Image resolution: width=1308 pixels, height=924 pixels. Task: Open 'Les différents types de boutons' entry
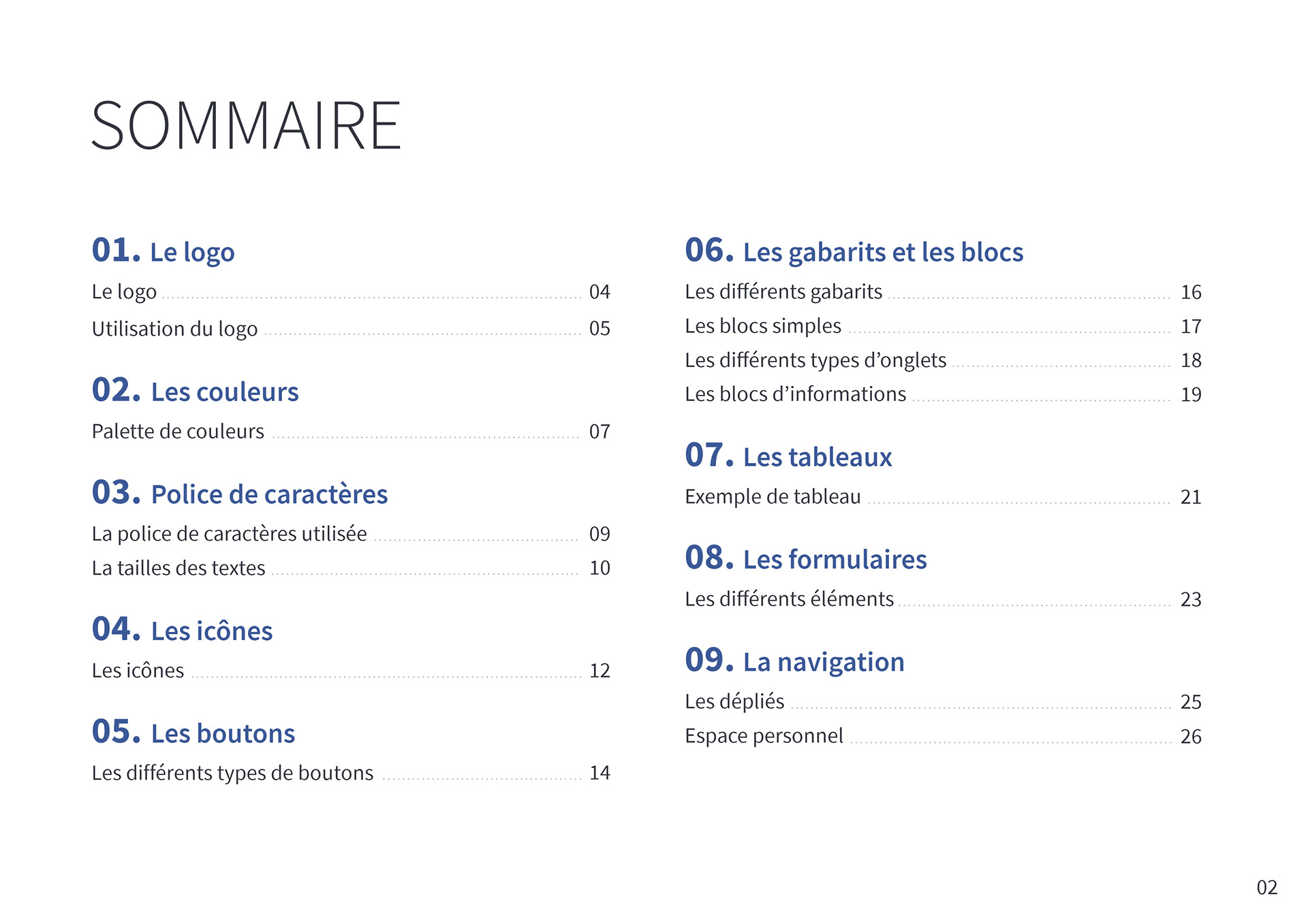(x=232, y=773)
